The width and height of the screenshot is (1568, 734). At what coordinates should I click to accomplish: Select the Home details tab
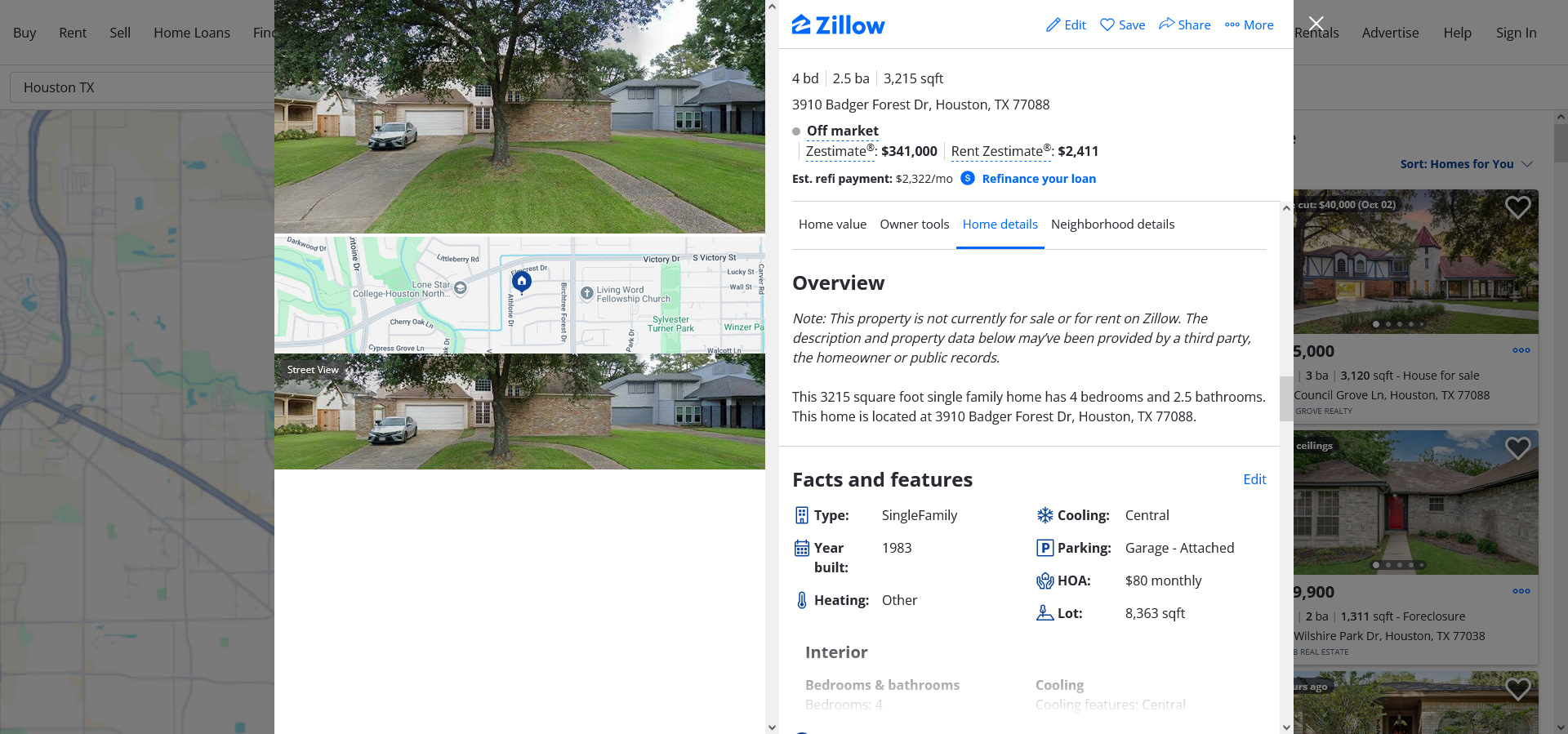(x=1000, y=225)
